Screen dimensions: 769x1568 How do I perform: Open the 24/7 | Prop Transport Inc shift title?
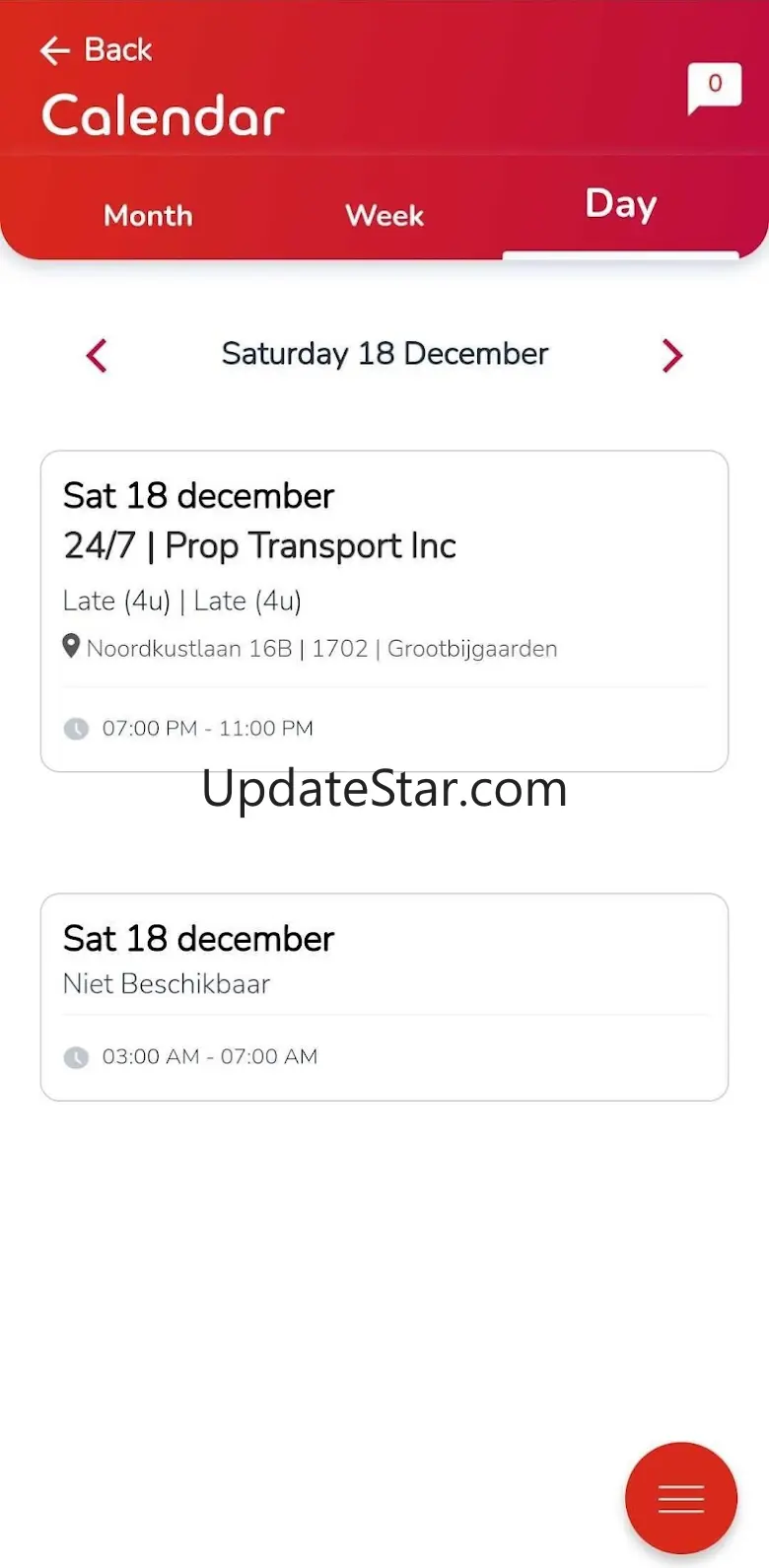tap(260, 545)
